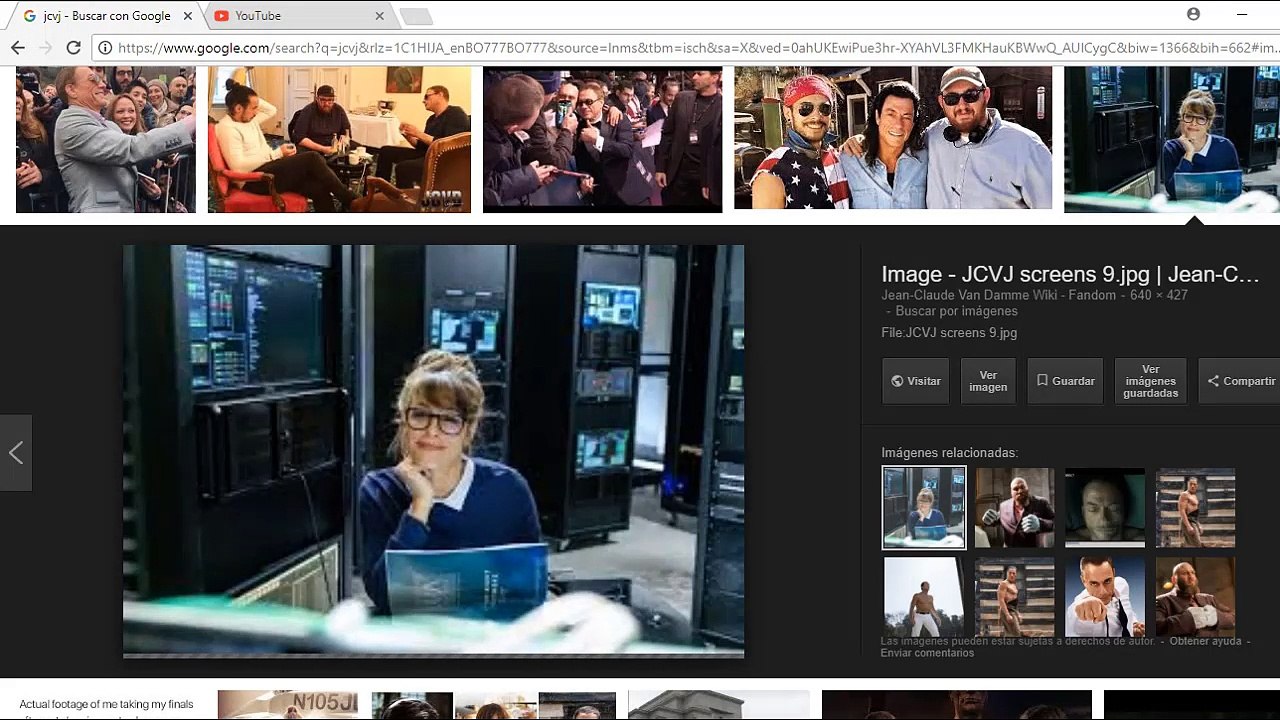Minimize the Chrome window
The height and width of the screenshot is (720, 1280).
[1242, 15]
